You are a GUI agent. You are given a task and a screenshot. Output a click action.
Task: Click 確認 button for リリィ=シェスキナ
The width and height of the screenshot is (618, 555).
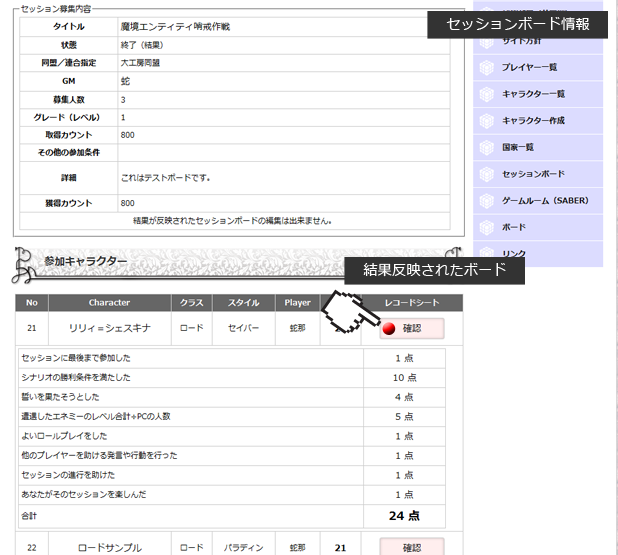click(412, 328)
